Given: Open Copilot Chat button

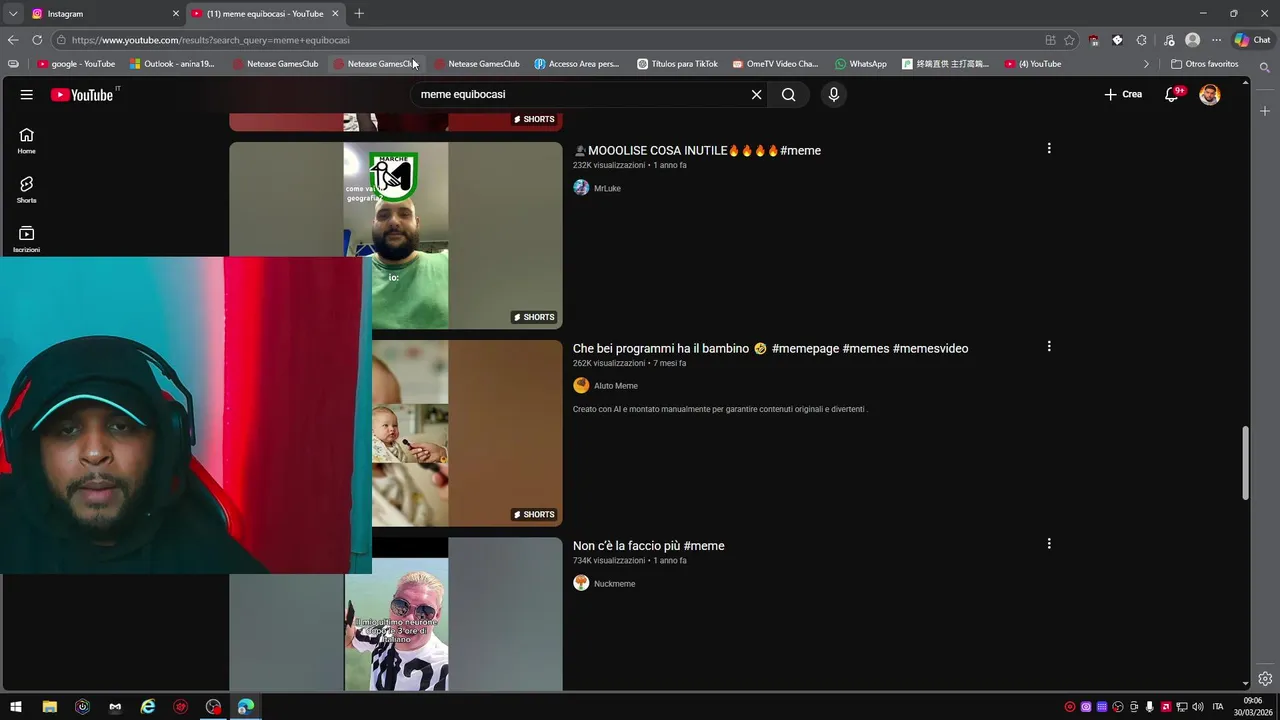Looking at the screenshot, I should pyautogui.click(x=1253, y=40).
